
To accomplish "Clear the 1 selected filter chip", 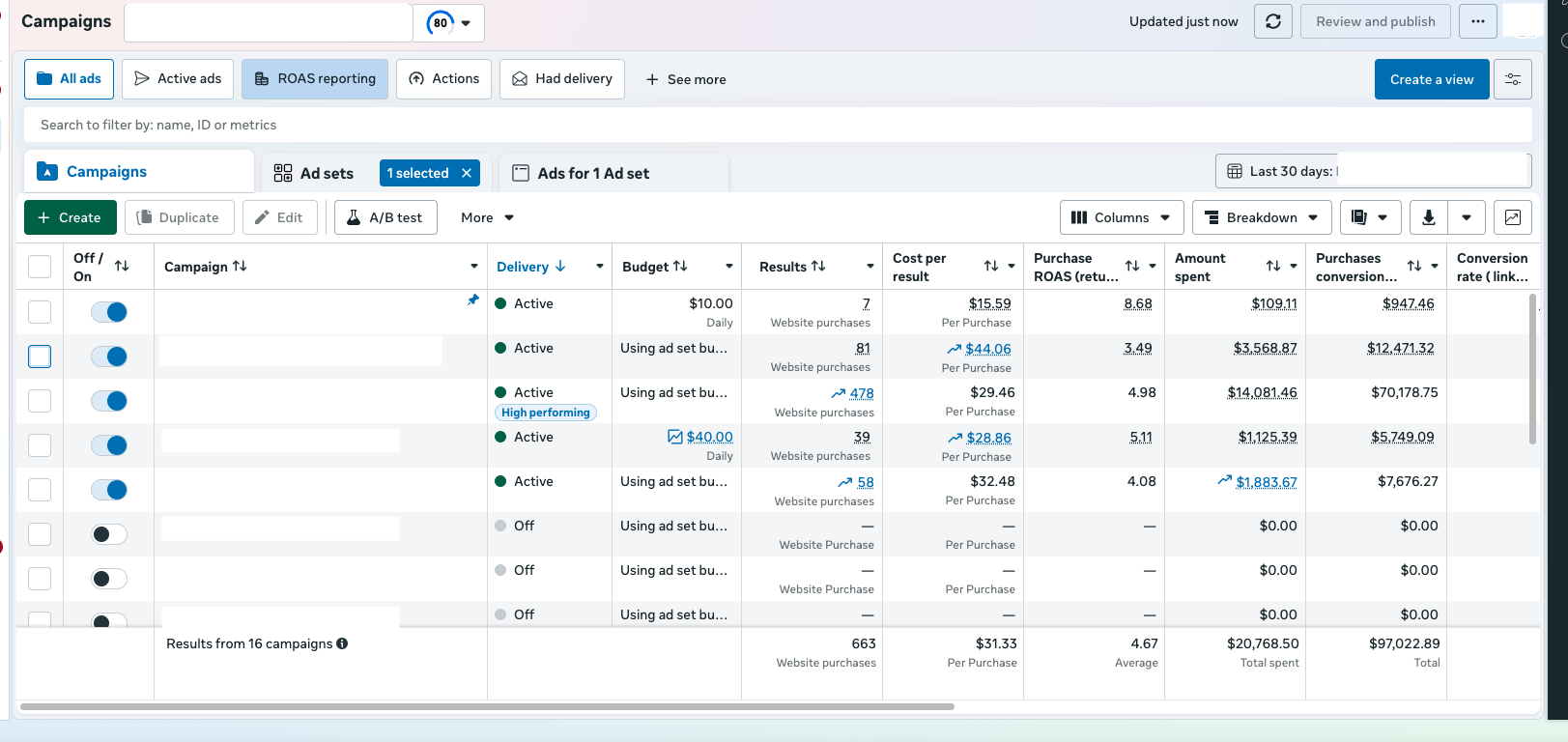I will (x=467, y=173).
